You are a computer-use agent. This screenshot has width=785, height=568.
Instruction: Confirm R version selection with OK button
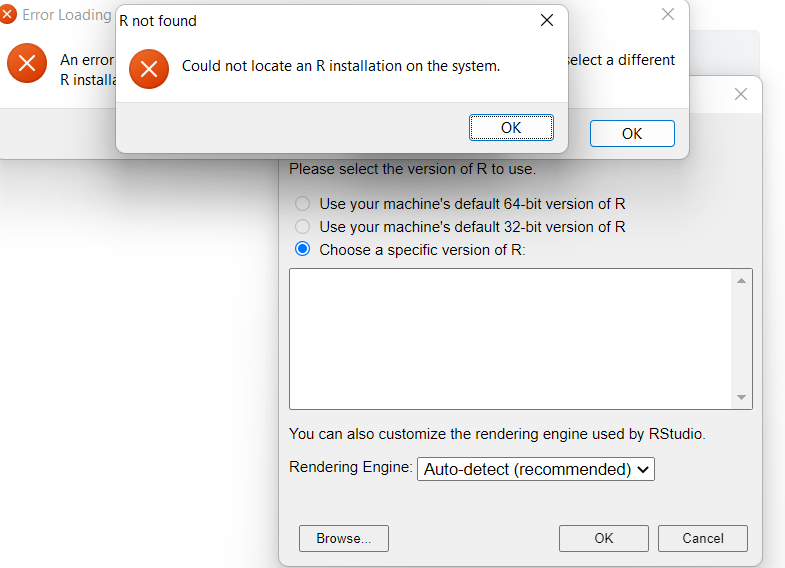coord(604,538)
